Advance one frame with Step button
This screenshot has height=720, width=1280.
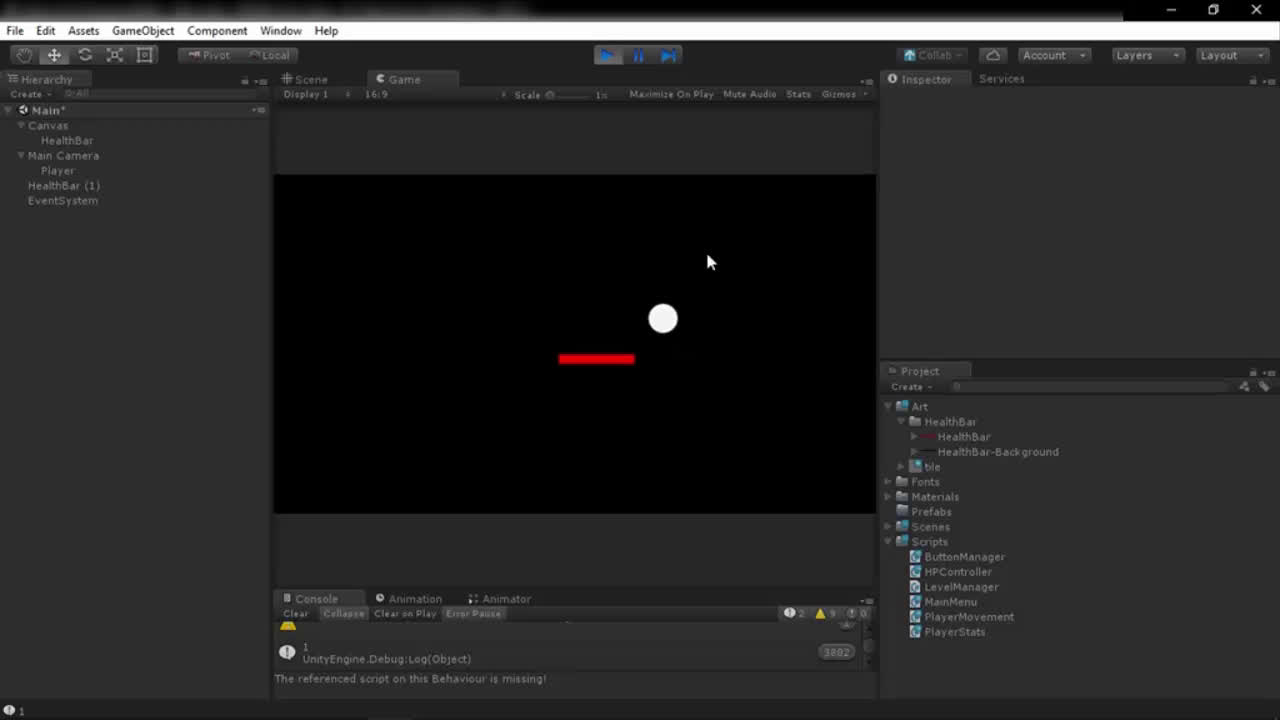[x=669, y=55]
